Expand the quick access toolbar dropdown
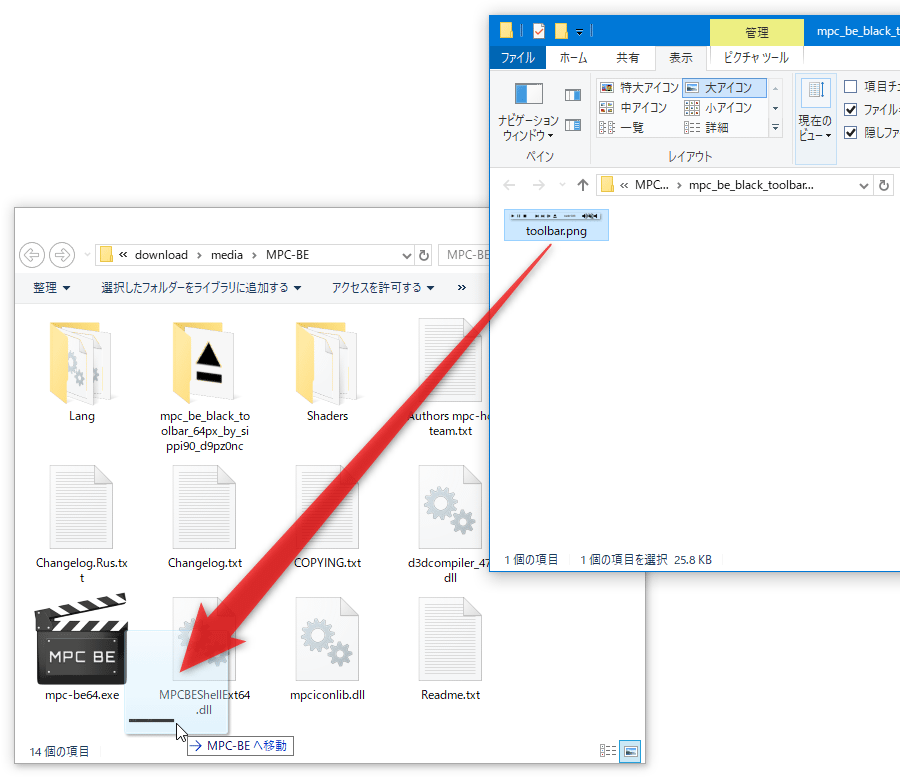 click(x=580, y=32)
